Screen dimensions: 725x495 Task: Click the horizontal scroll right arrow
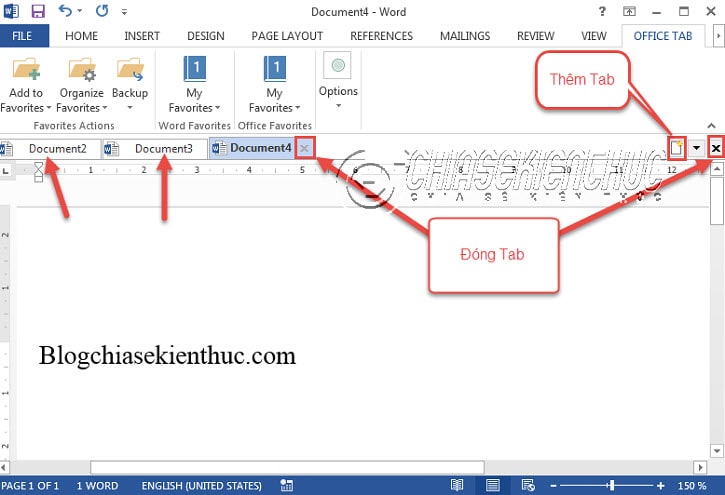[x=700, y=467]
